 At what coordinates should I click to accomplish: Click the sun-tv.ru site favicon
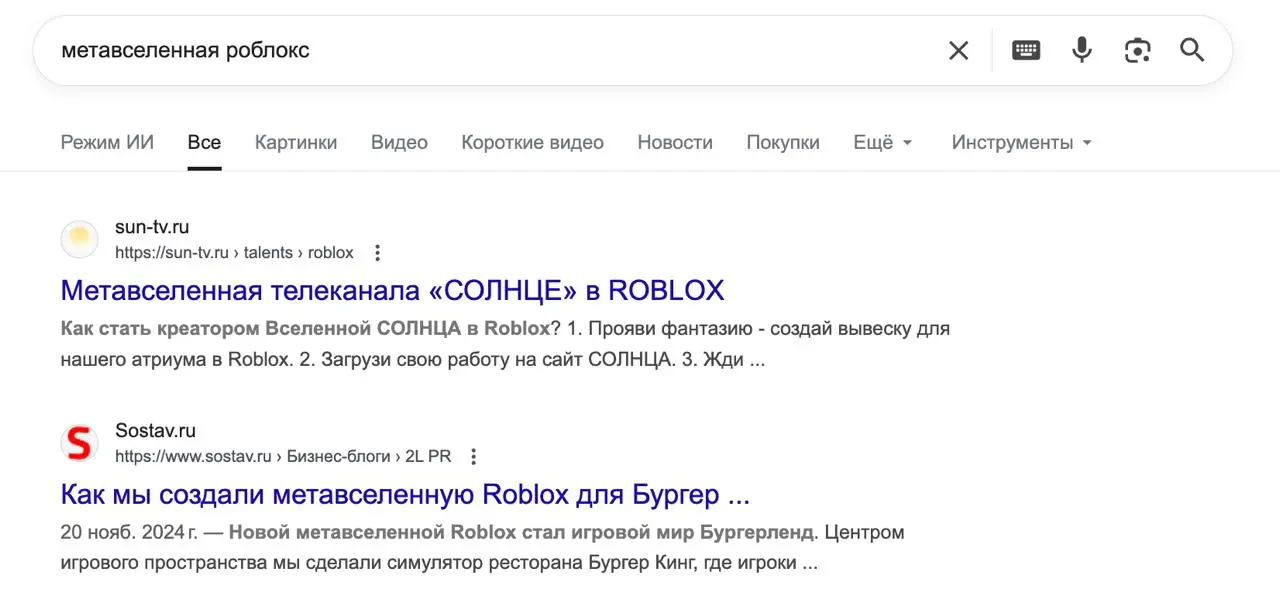click(x=80, y=240)
